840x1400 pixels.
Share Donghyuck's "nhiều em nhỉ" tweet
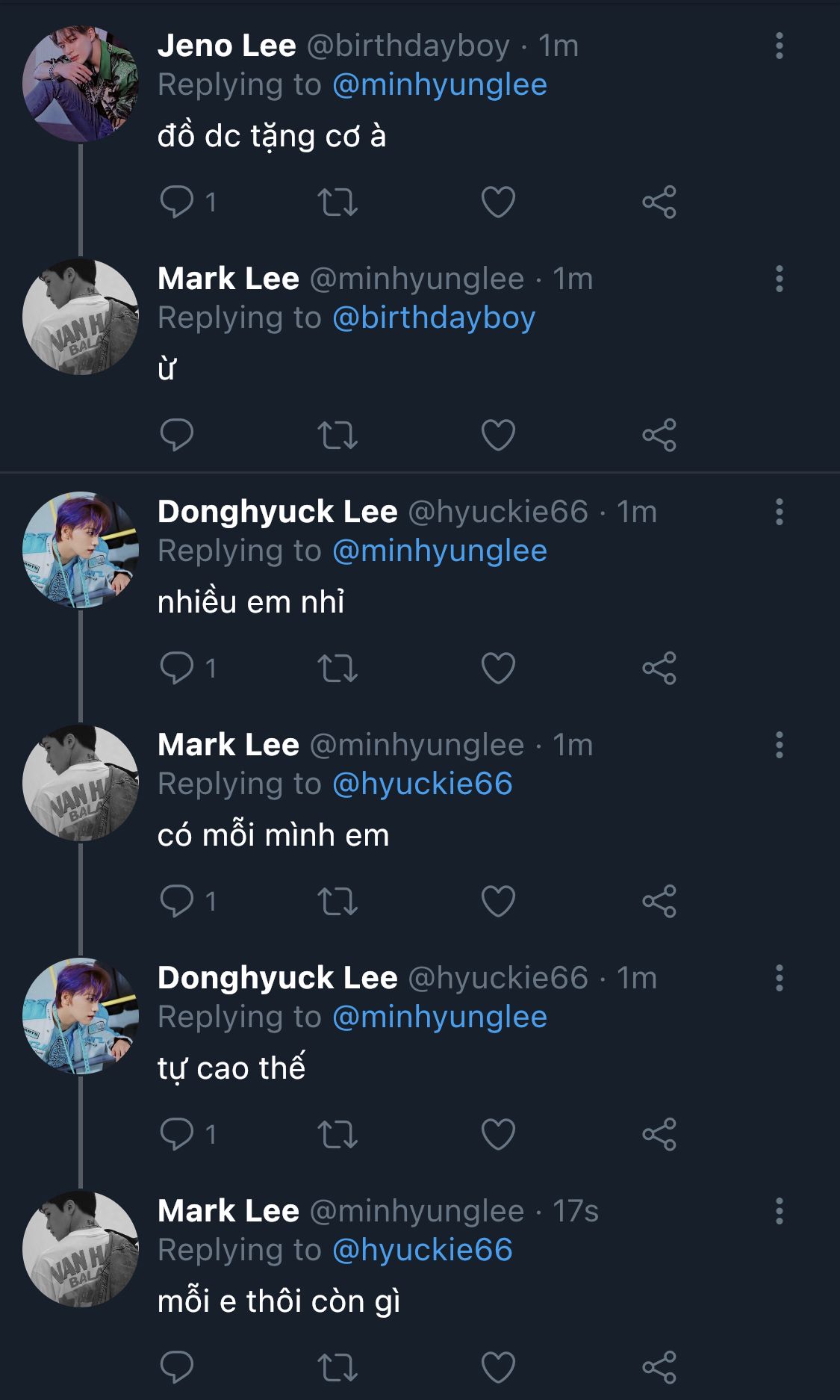[x=659, y=668]
